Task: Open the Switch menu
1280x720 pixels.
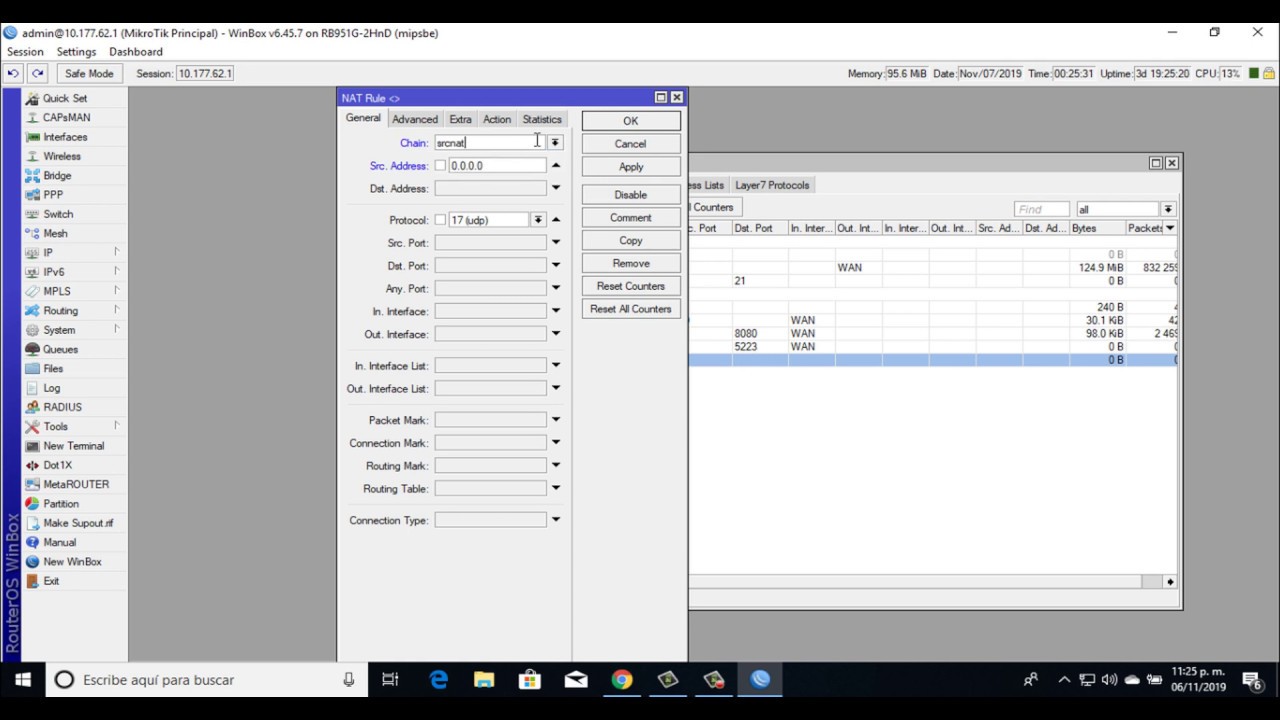Action: coord(58,214)
